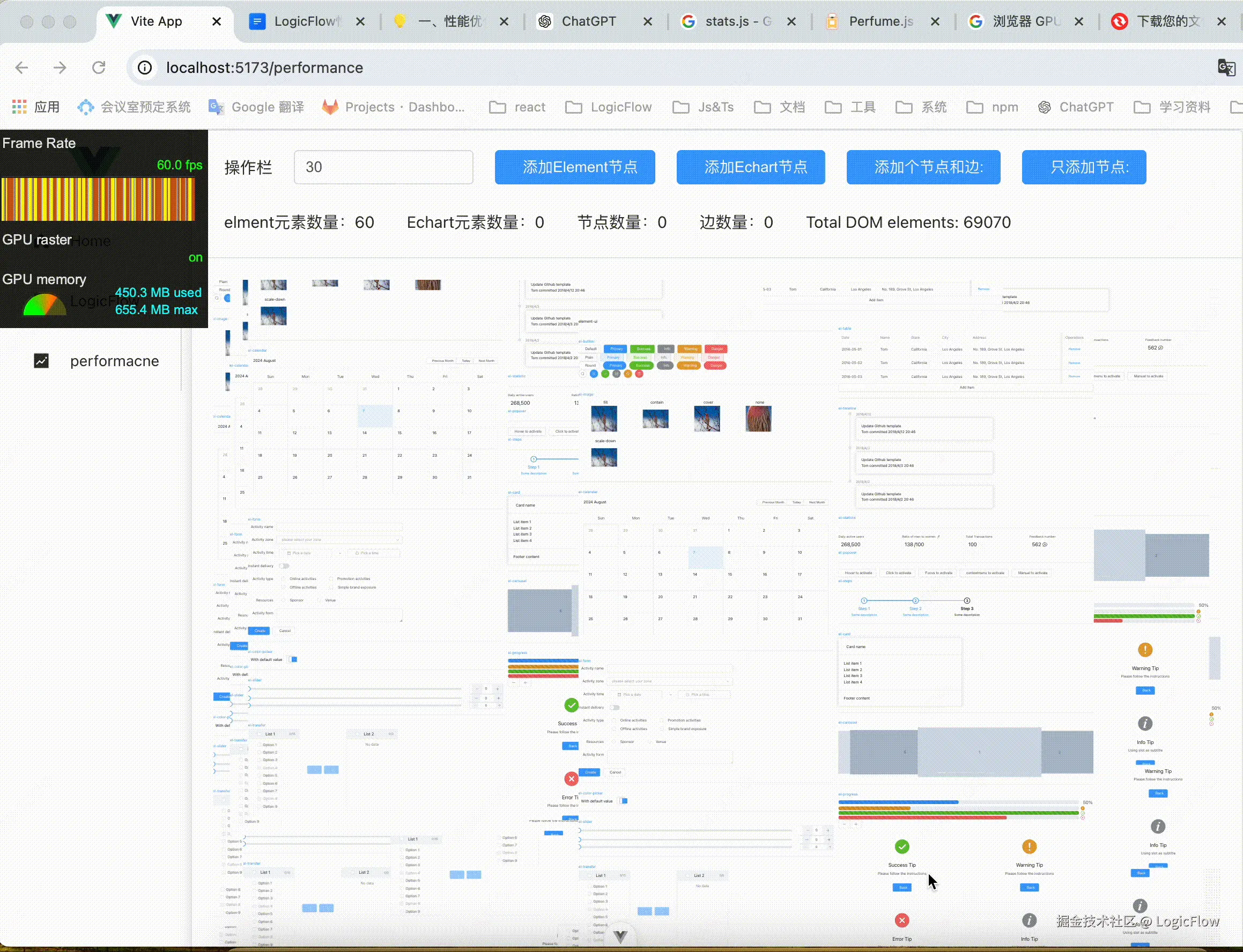This screenshot has width=1243, height=952.
Task: Click the browser reload button
Action: pyautogui.click(x=99, y=68)
